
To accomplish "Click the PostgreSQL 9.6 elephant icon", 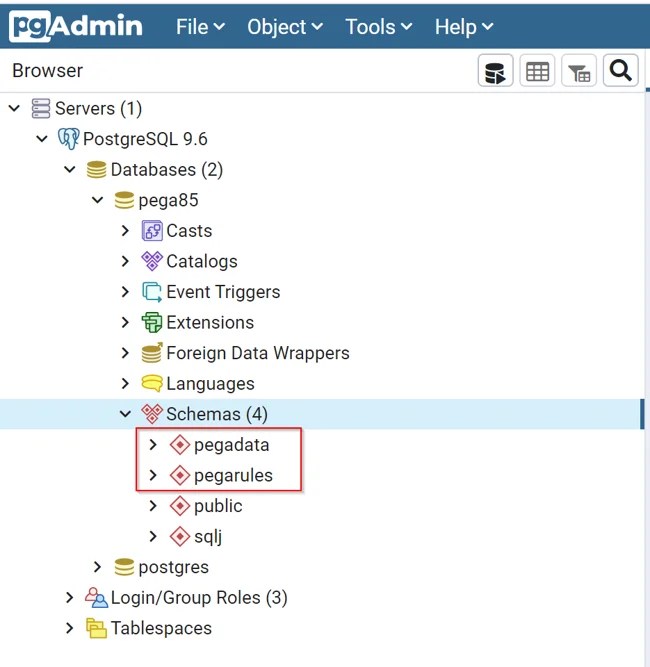I will tap(68, 139).
